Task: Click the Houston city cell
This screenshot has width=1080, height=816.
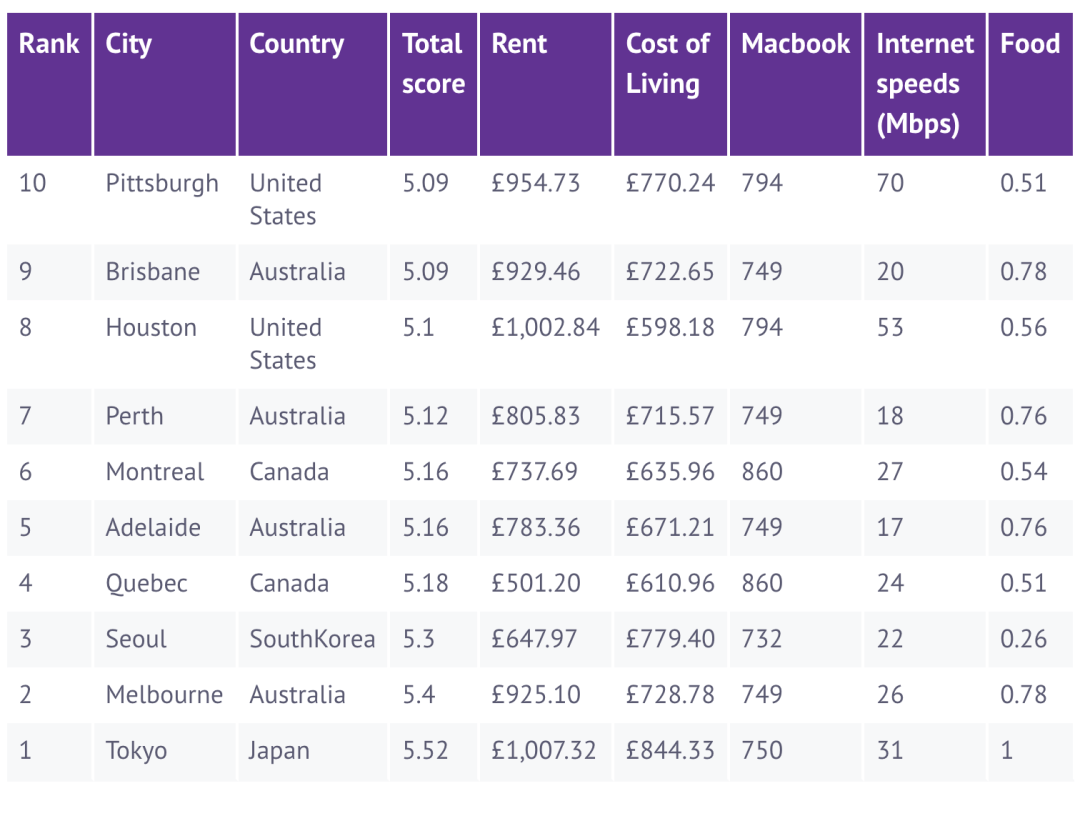Action: pos(151,328)
